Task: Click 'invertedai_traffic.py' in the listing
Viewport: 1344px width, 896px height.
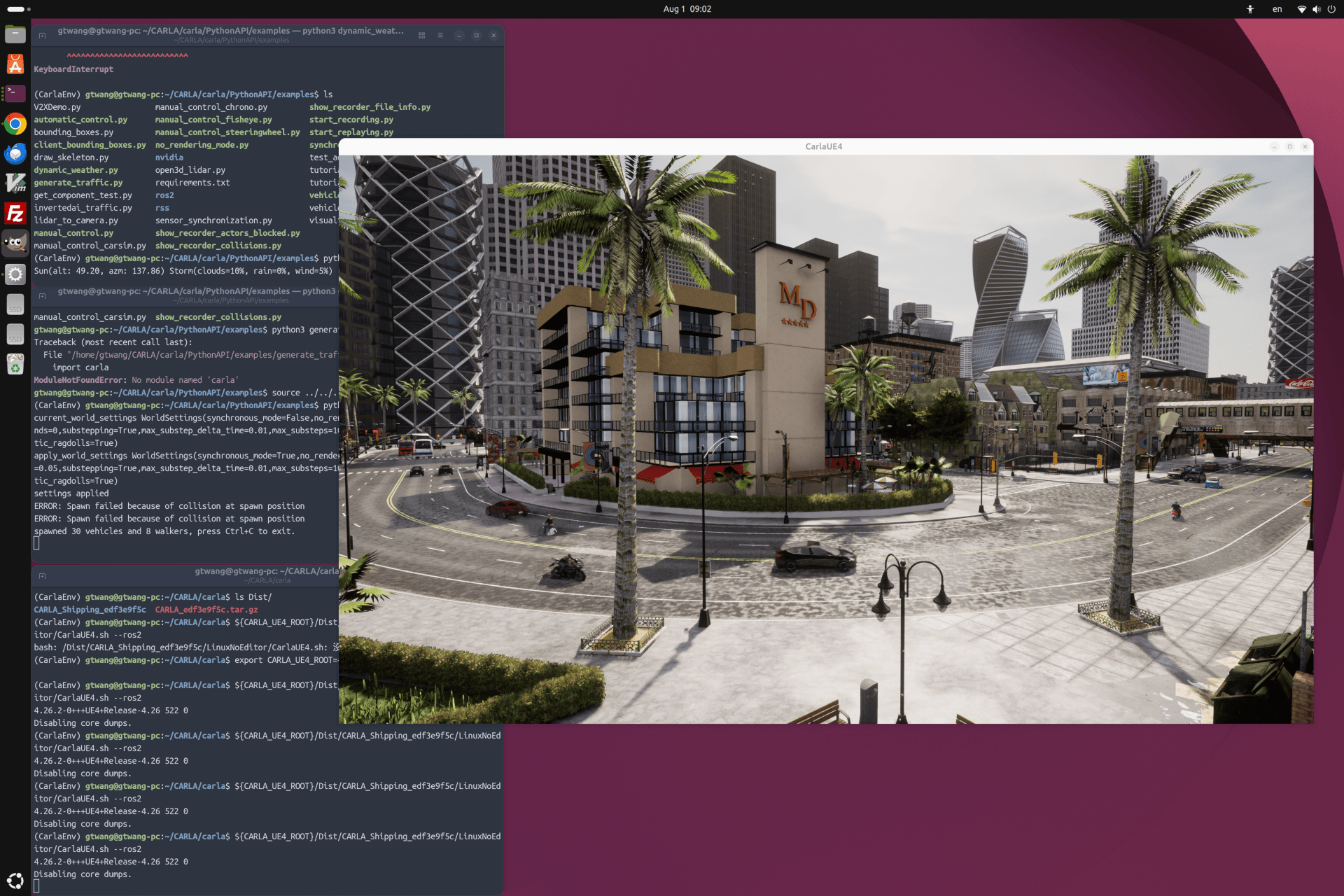Action: coord(83,208)
